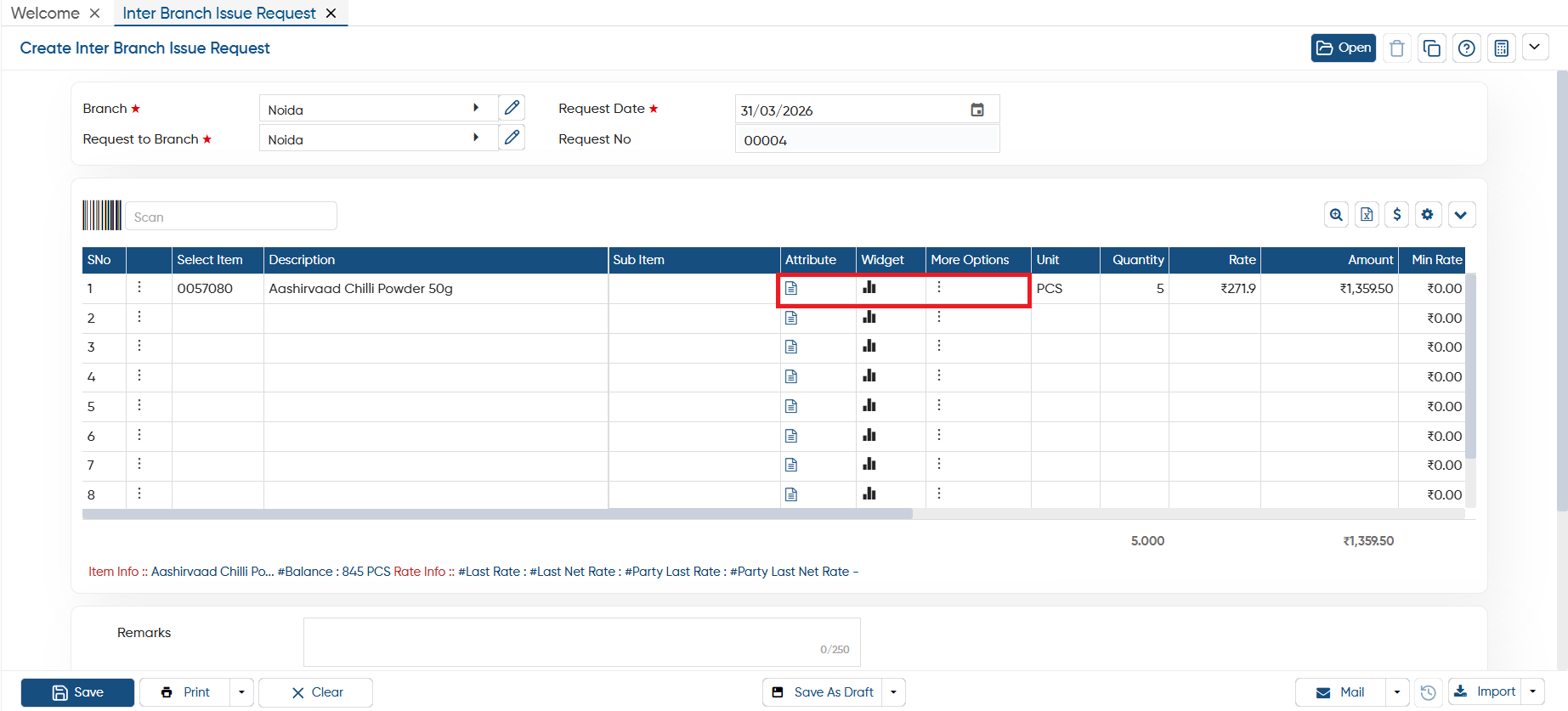Open Widget bar chart icon in row 1
The width and height of the screenshot is (1568, 711).
tap(869, 287)
